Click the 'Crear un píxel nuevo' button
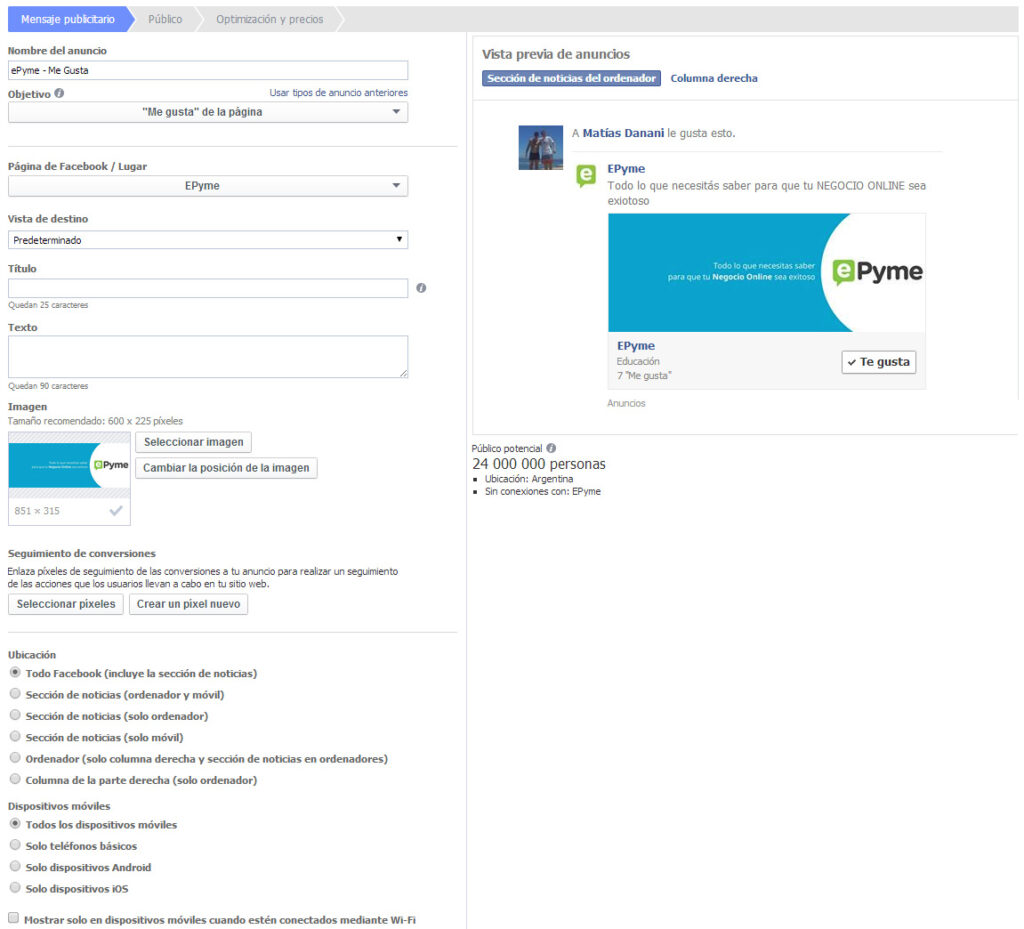Image resolution: width=1024 pixels, height=929 pixels. [x=188, y=604]
